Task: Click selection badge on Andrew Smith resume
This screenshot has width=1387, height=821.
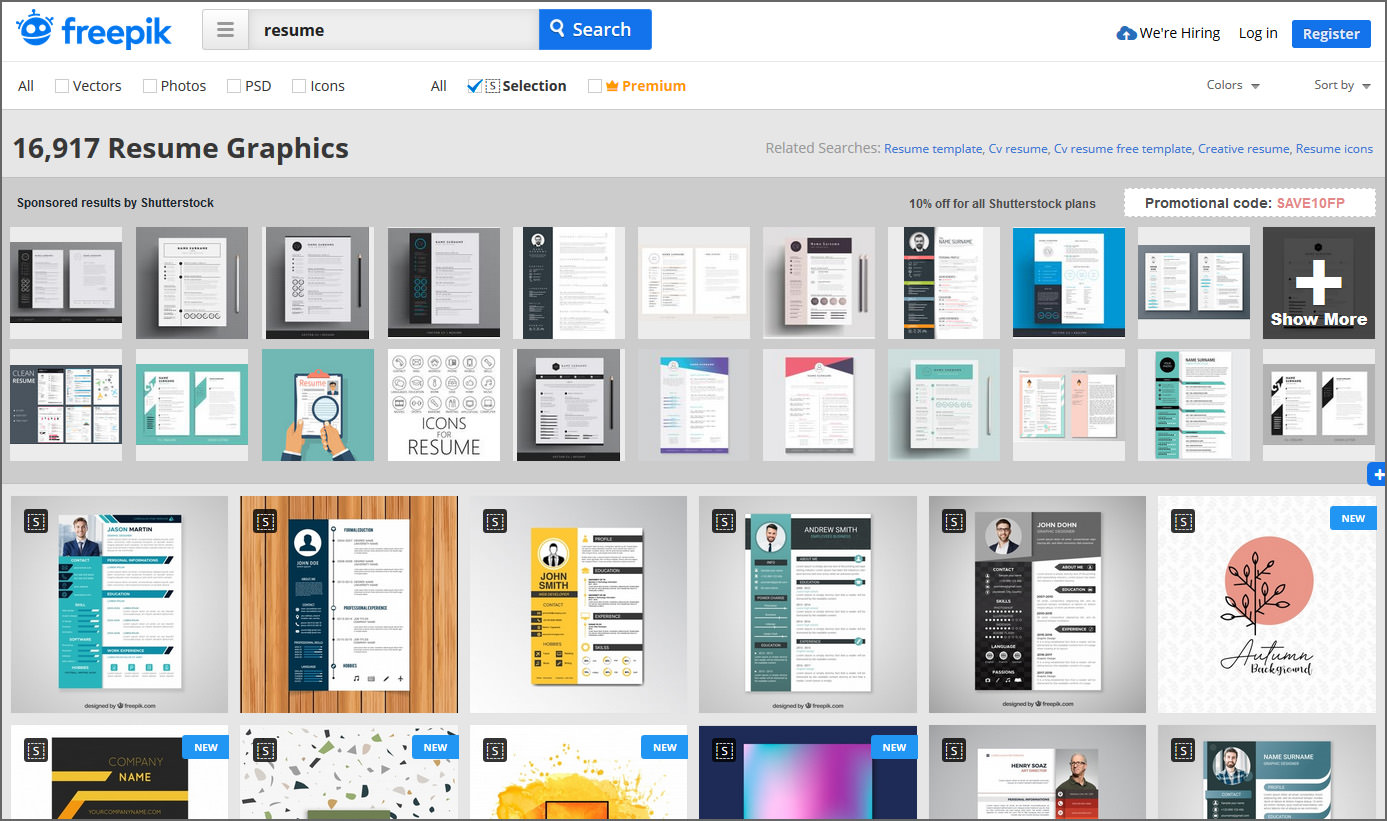Action: coord(724,520)
